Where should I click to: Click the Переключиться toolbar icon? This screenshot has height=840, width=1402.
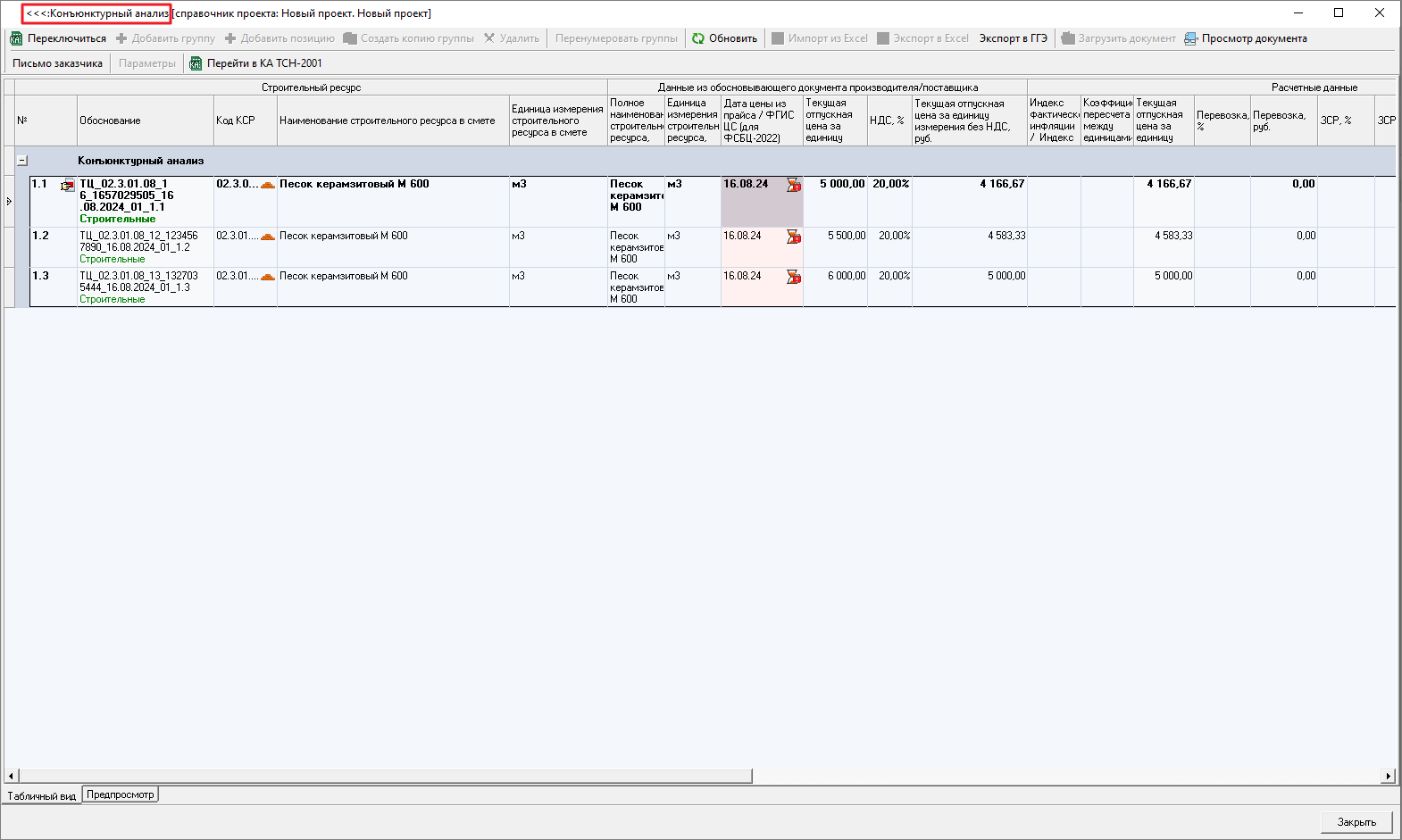click(x=16, y=38)
